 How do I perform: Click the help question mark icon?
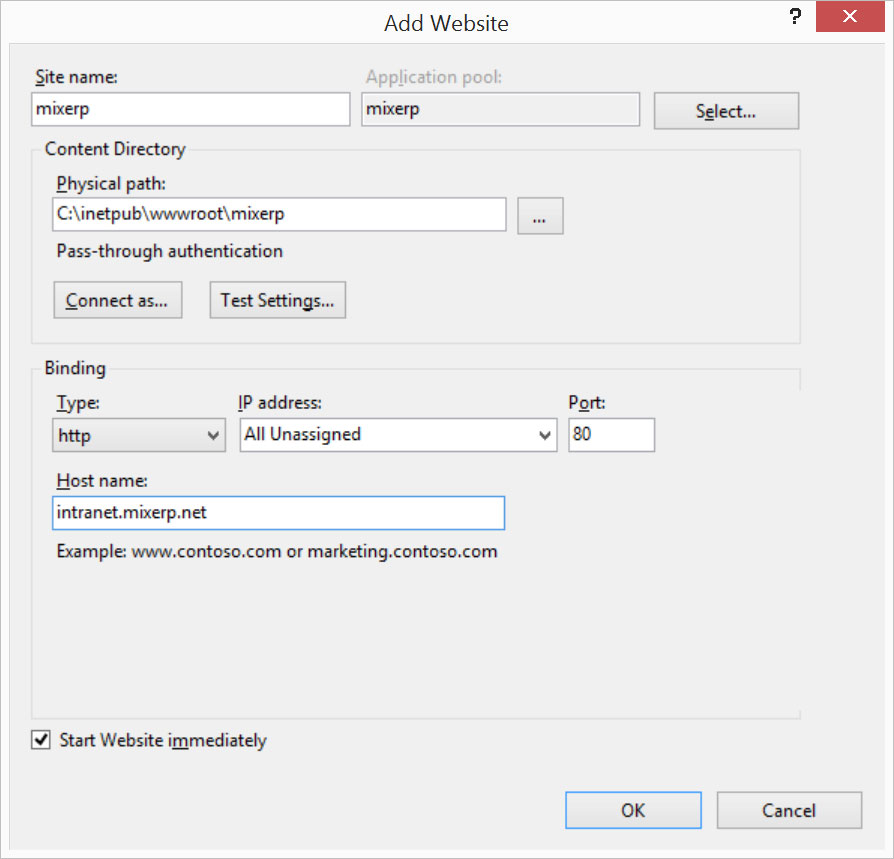[x=795, y=17]
